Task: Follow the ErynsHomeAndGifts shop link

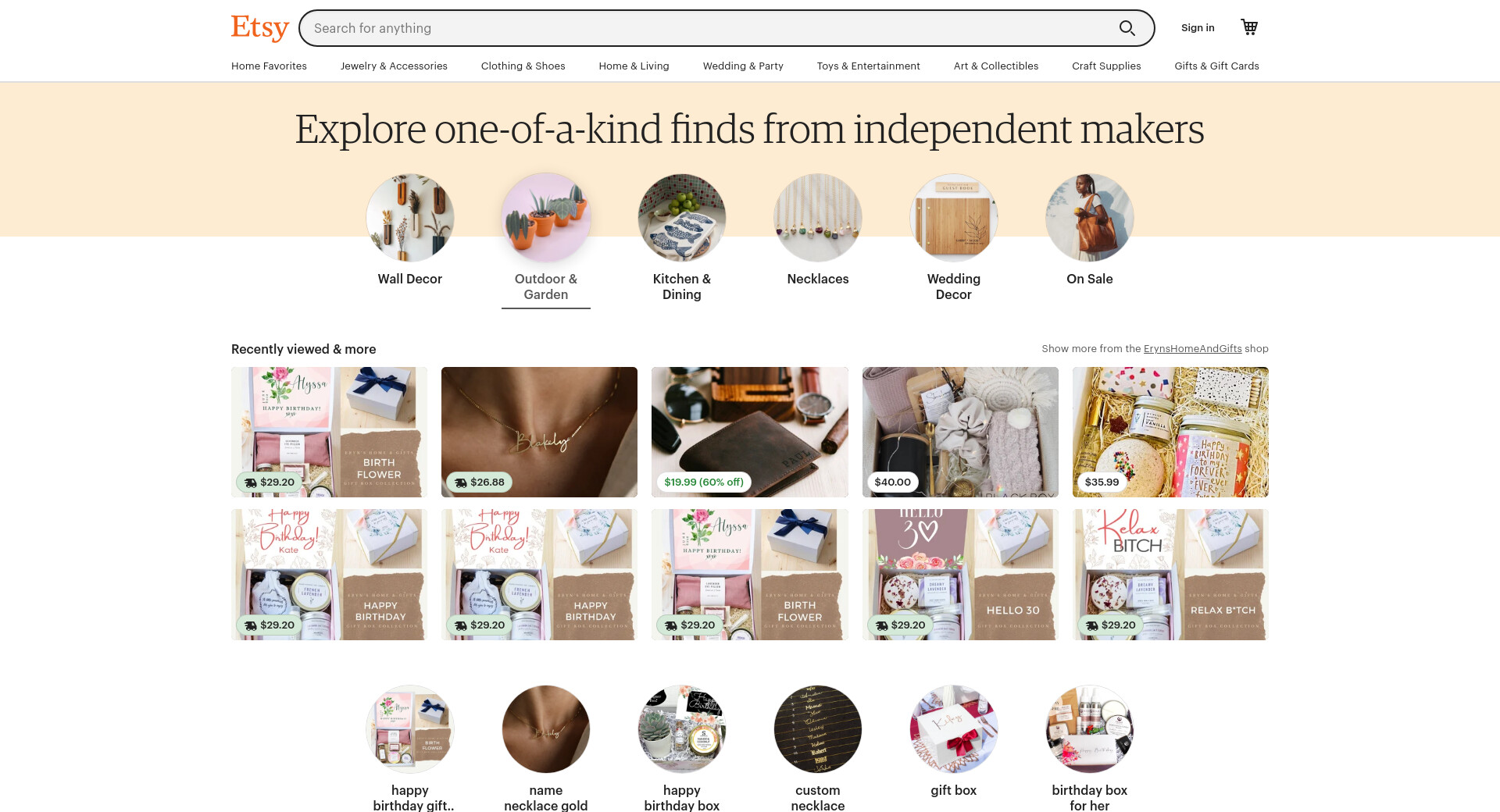Action: (1192, 349)
